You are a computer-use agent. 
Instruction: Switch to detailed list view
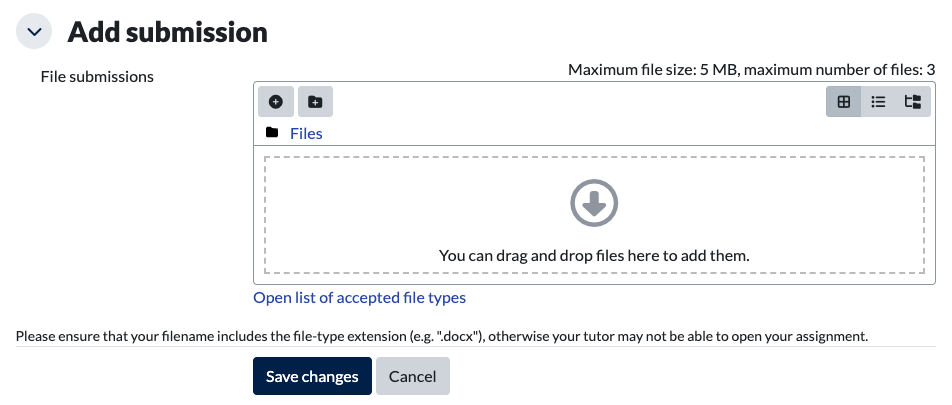pos(878,102)
